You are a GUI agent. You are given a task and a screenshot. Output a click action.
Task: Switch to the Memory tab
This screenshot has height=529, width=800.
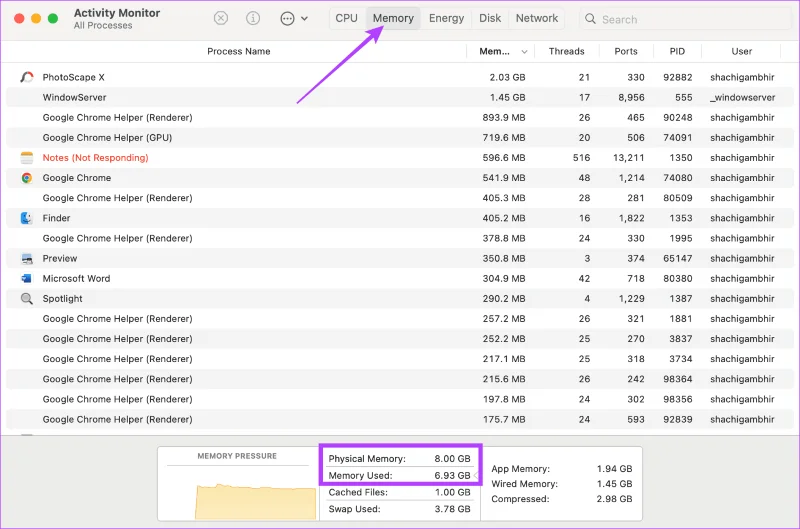click(x=393, y=18)
